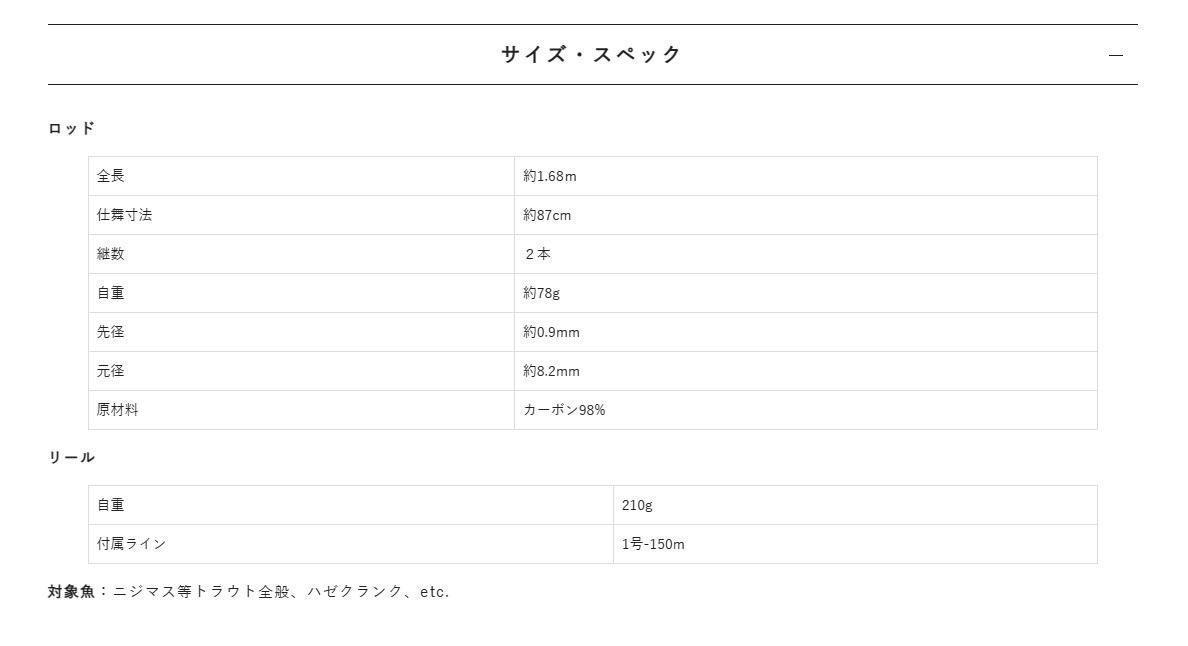Click the 先径 row label
Viewport: 1188px width, 646px height.
click(x=111, y=332)
